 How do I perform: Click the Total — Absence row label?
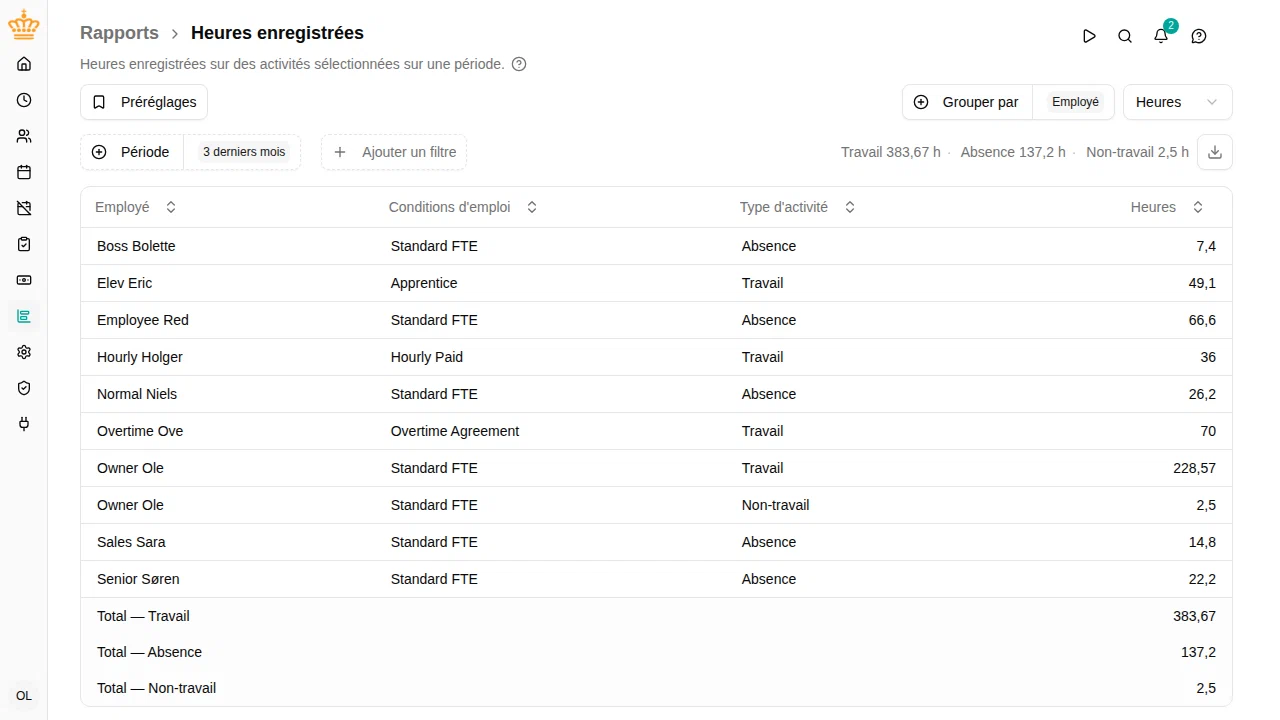point(149,652)
